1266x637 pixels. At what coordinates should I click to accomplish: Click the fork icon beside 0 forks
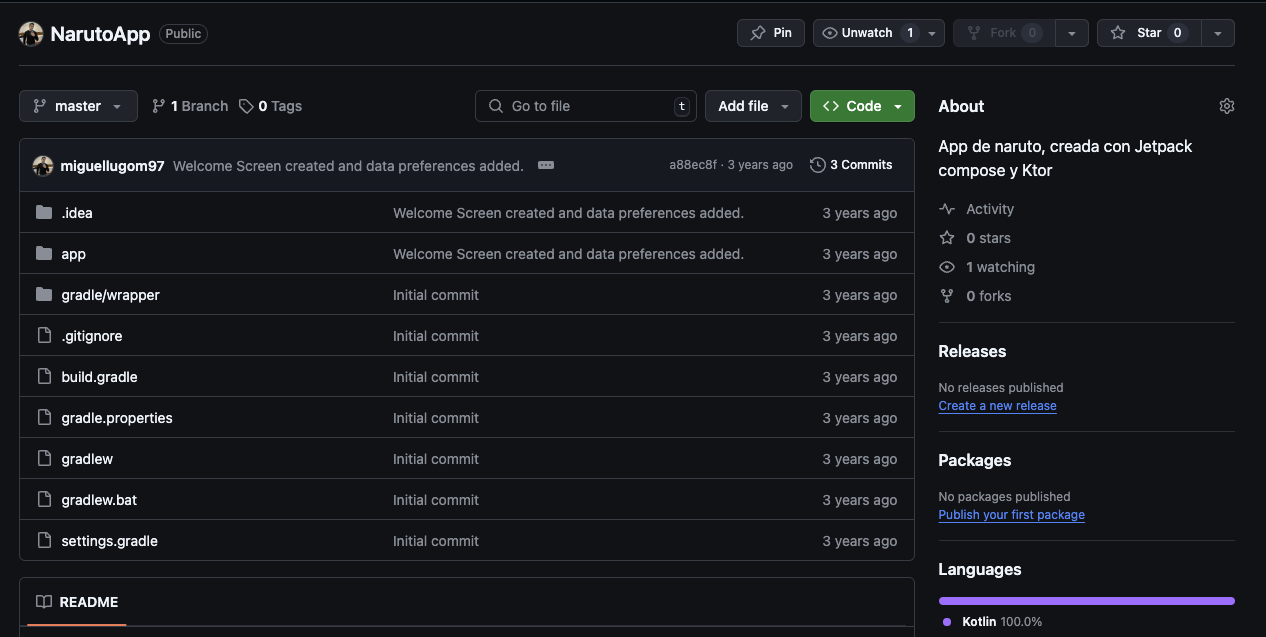point(947,296)
